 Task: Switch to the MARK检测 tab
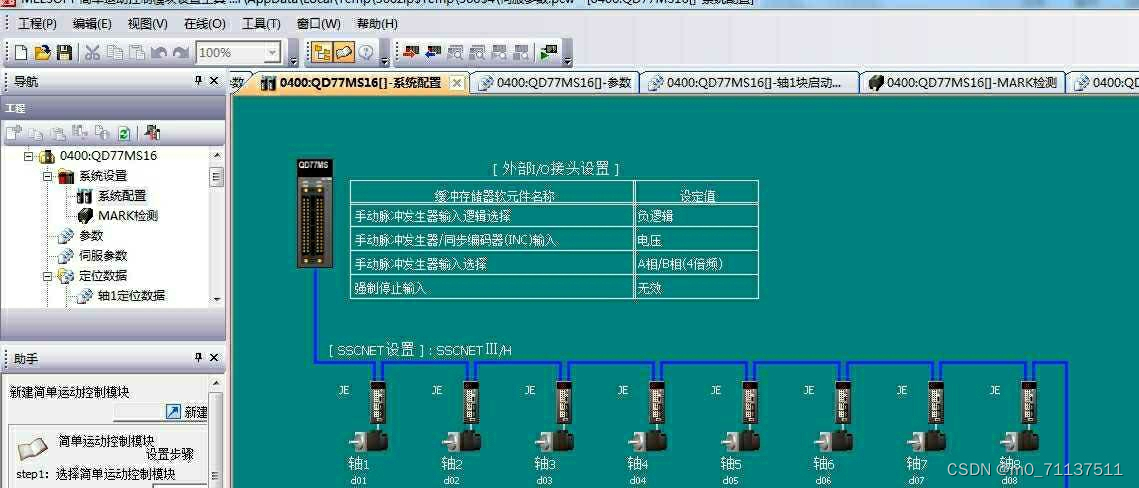point(962,83)
